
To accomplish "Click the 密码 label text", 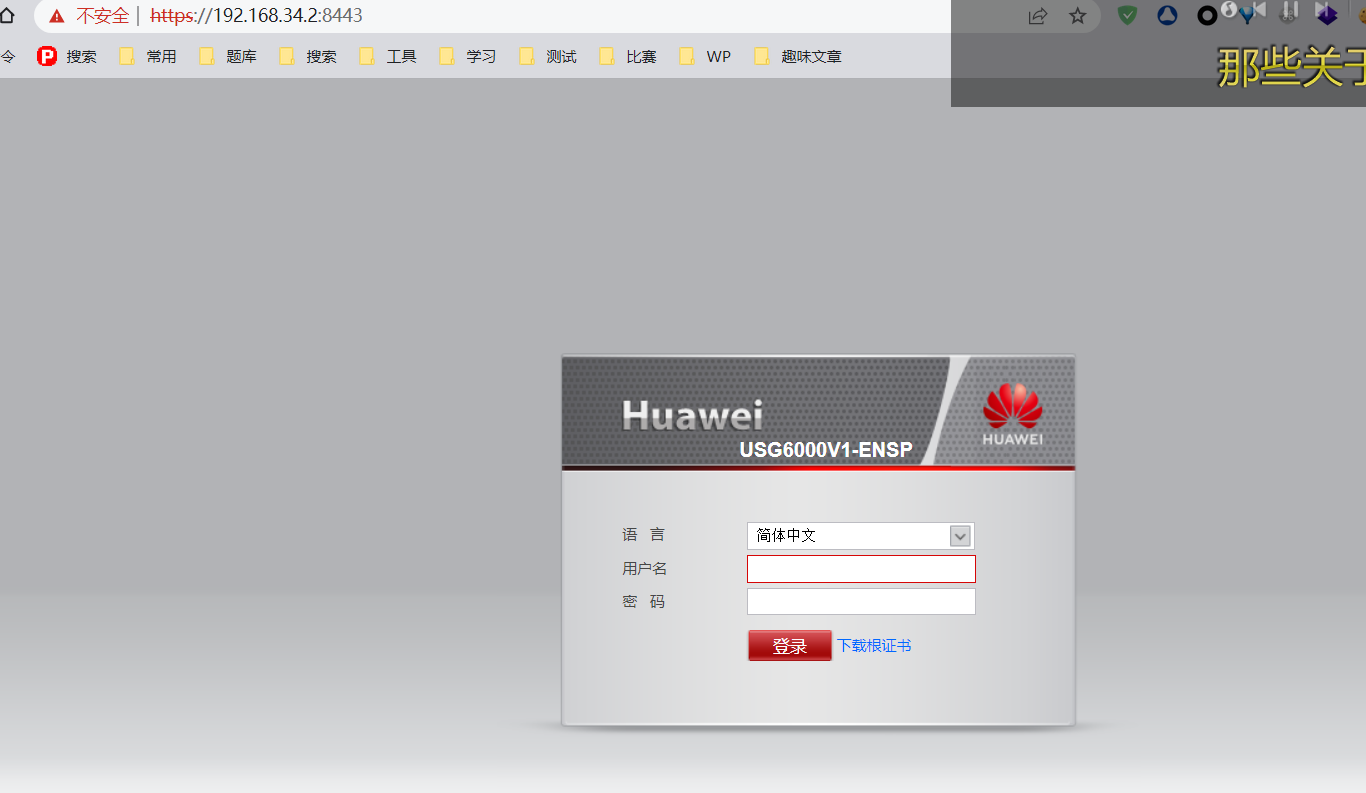I will [643, 602].
